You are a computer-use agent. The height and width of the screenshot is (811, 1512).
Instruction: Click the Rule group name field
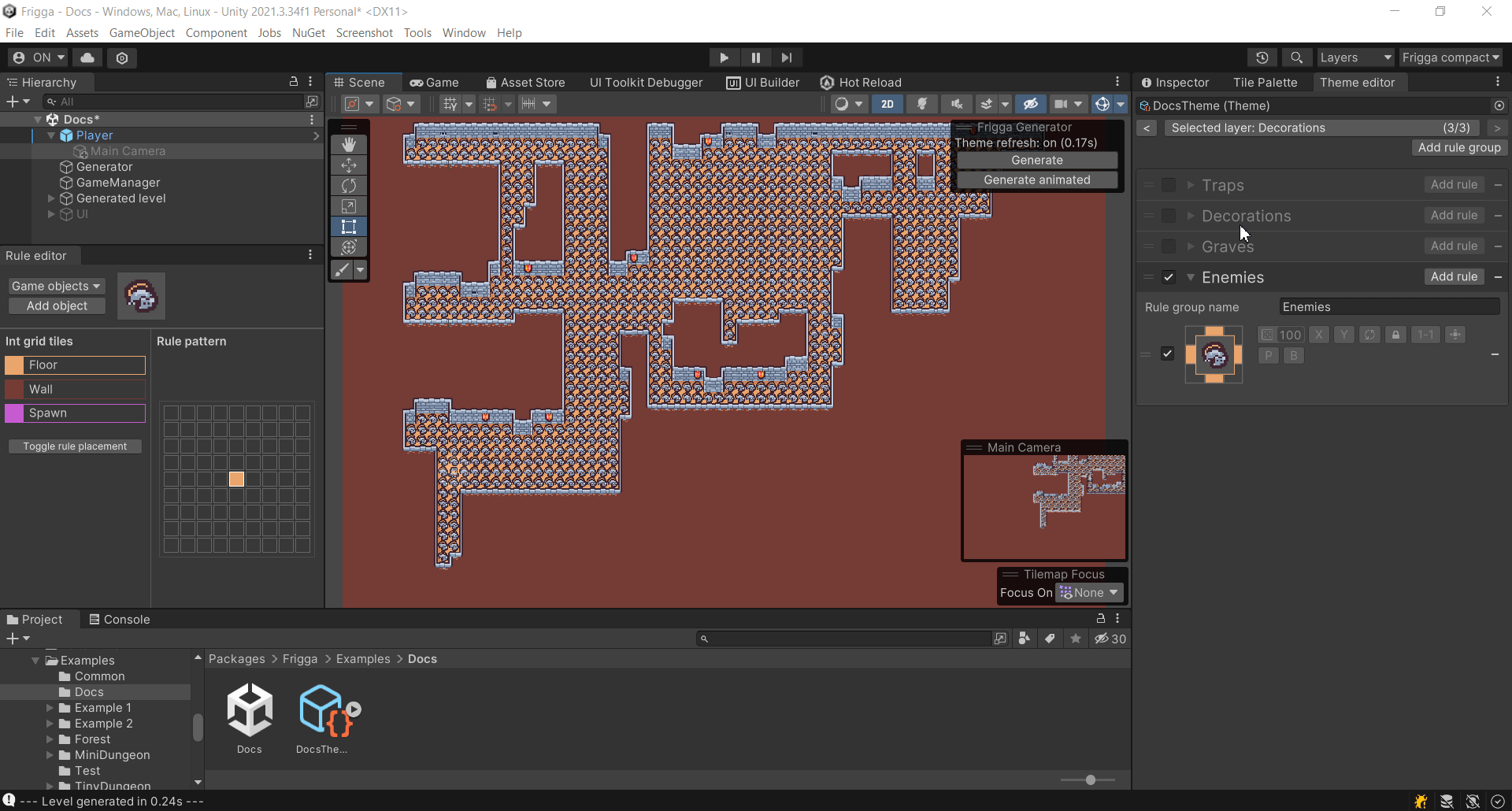[1389, 307]
